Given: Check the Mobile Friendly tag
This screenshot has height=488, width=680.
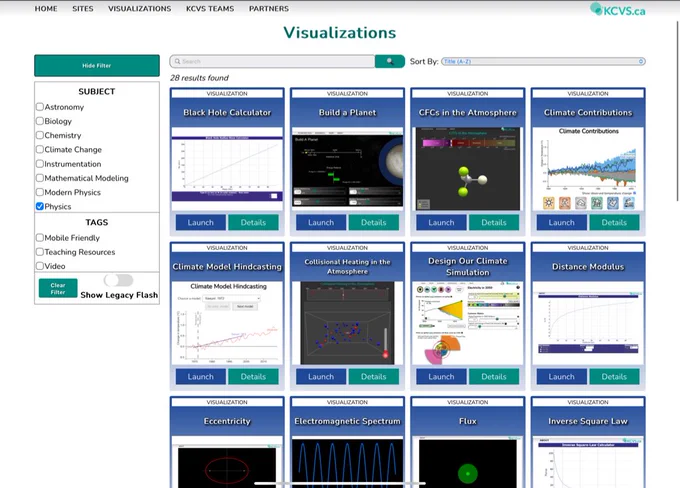Looking at the screenshot, I should [x=40, y=238].
